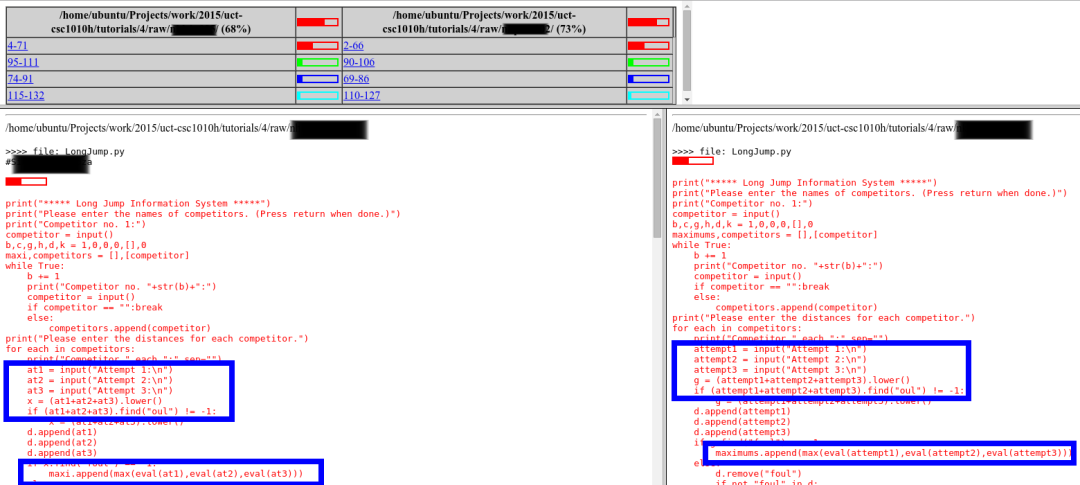1080x485 pixels.
Task: Click the 'd.remove("foul")' line in right pane
Action: tap(759, 473)
